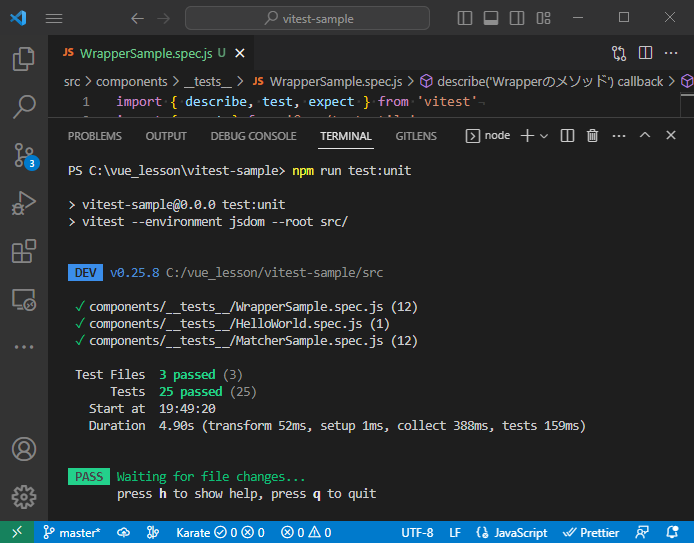Open editor More Actions ellipsis
This screenshot has height=543, width=694.
[x=671, y=54]
